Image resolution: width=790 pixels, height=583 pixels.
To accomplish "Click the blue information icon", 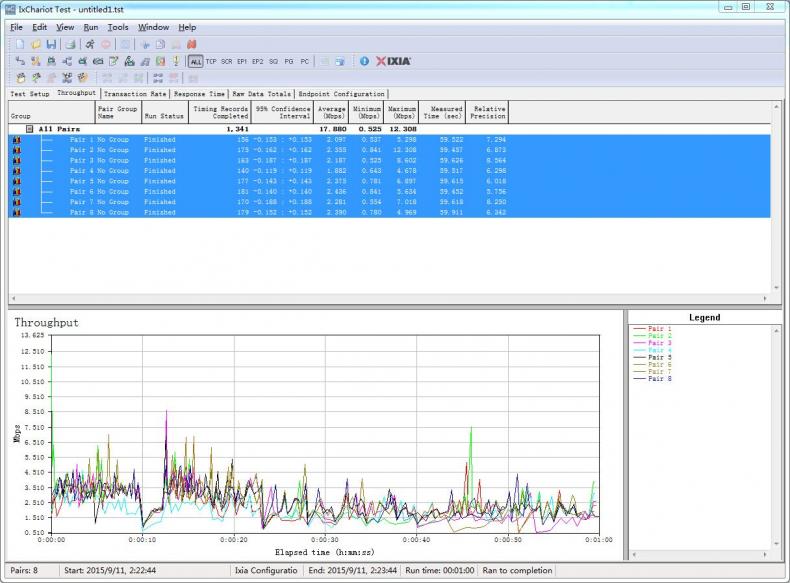I will point(364,61).
